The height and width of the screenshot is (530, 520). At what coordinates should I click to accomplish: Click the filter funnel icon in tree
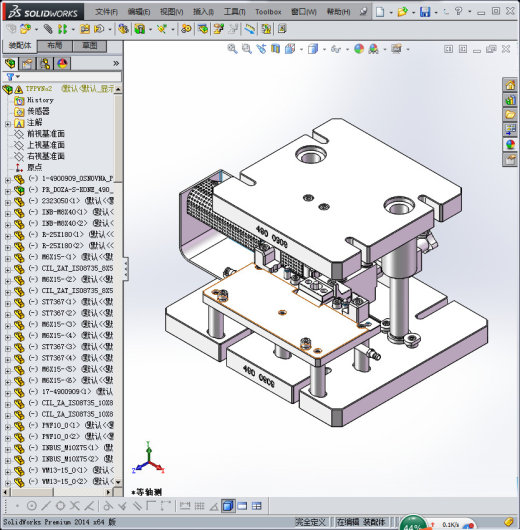click(x=10, y=77)
